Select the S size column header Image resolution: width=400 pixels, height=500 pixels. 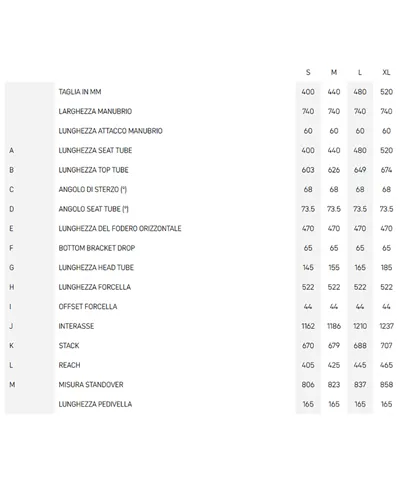click(308, 72)
